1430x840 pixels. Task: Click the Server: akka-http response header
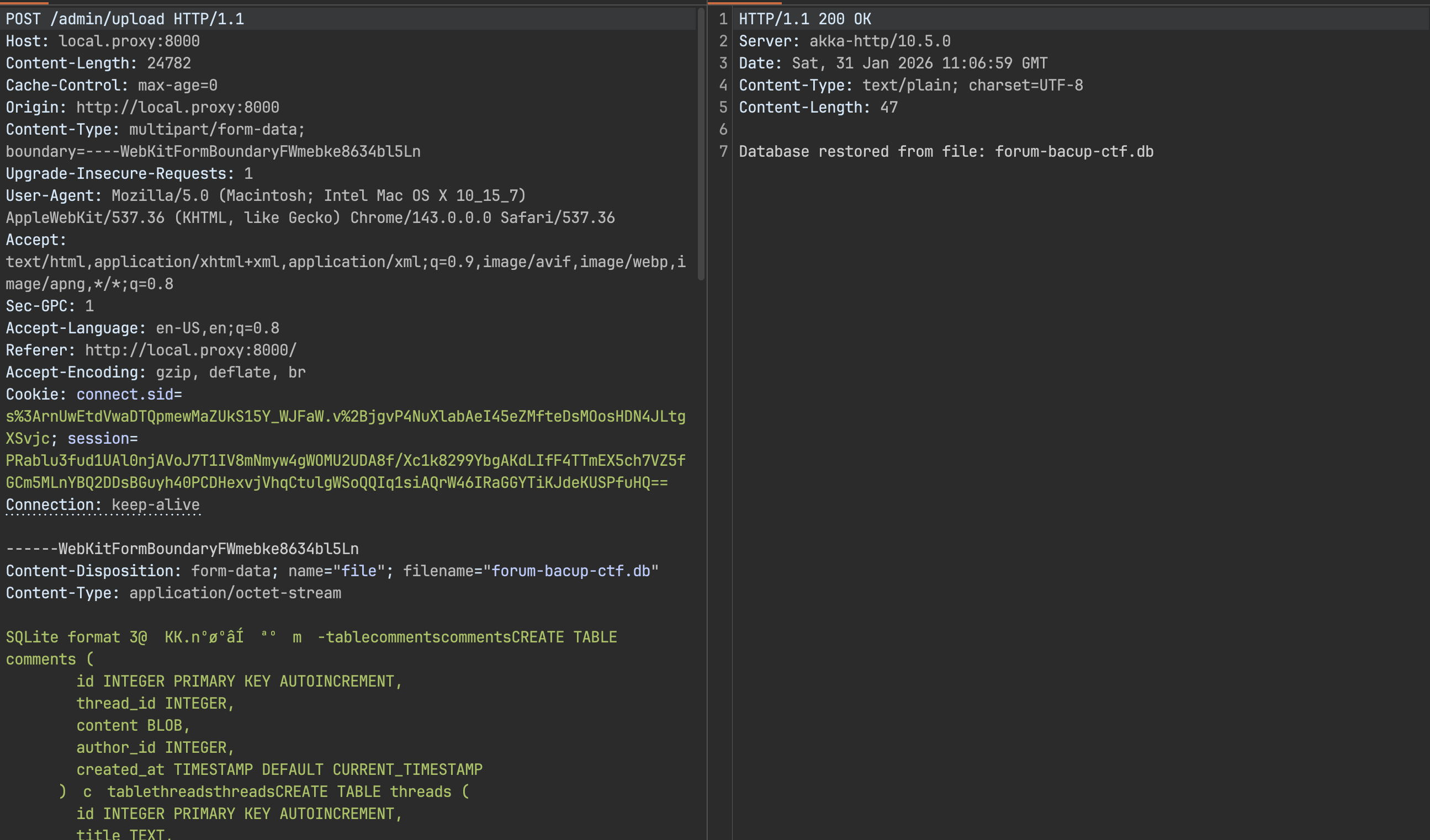coord(844,41)
